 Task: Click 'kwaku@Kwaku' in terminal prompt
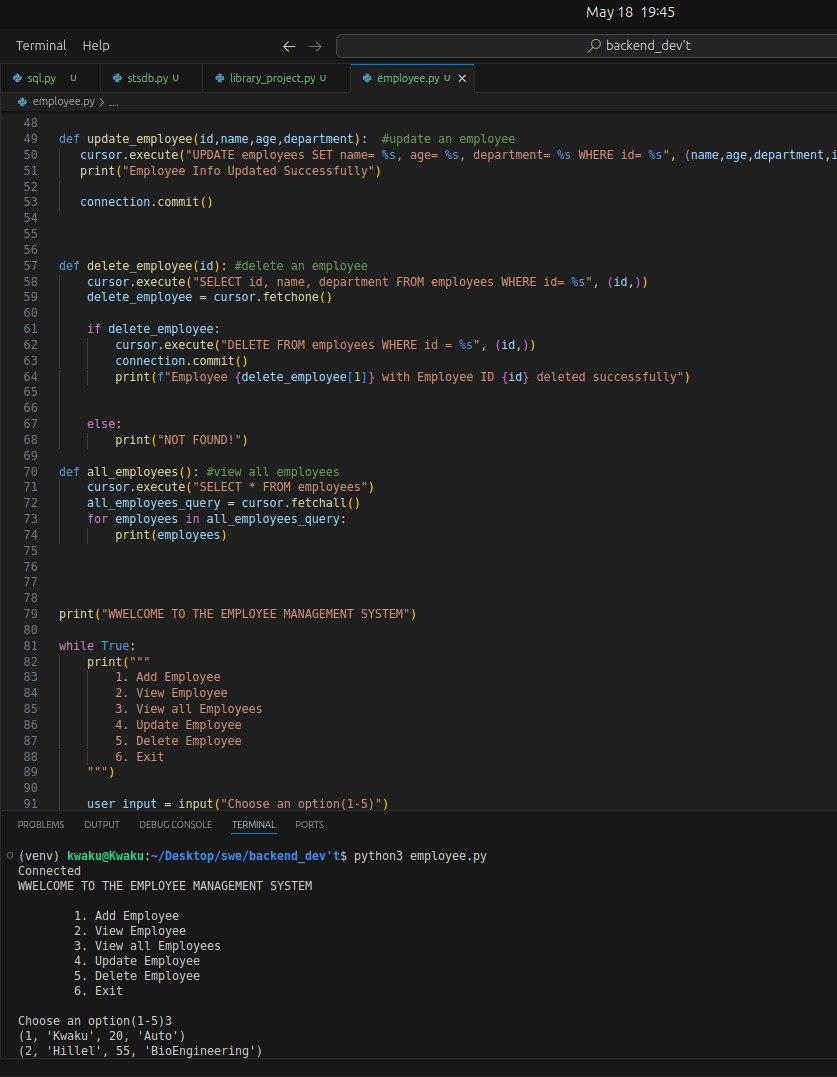click(x=105, y=857)
